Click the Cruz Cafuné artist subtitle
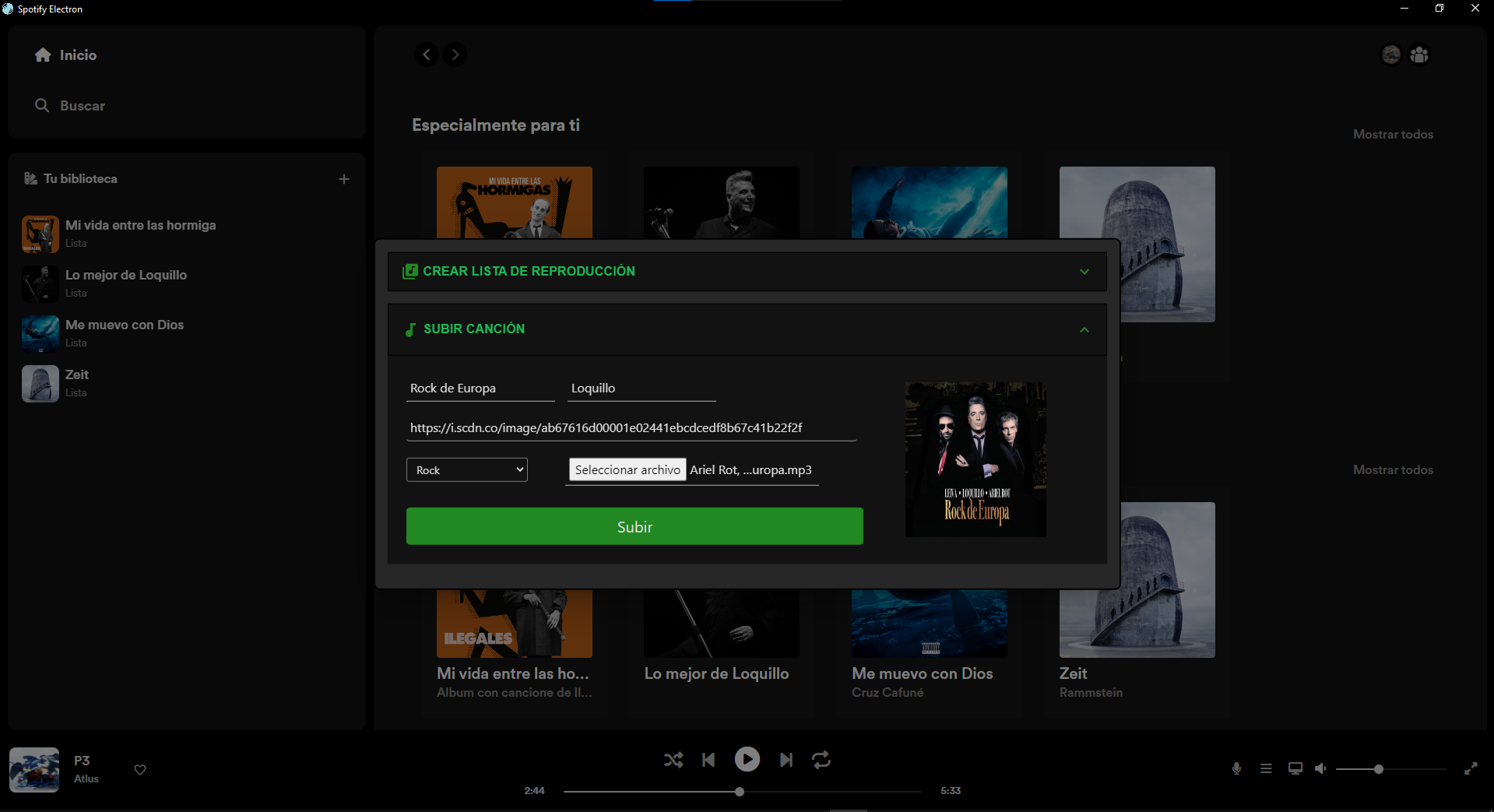The width and height of the screenshot is (1494, 812). 888,693
